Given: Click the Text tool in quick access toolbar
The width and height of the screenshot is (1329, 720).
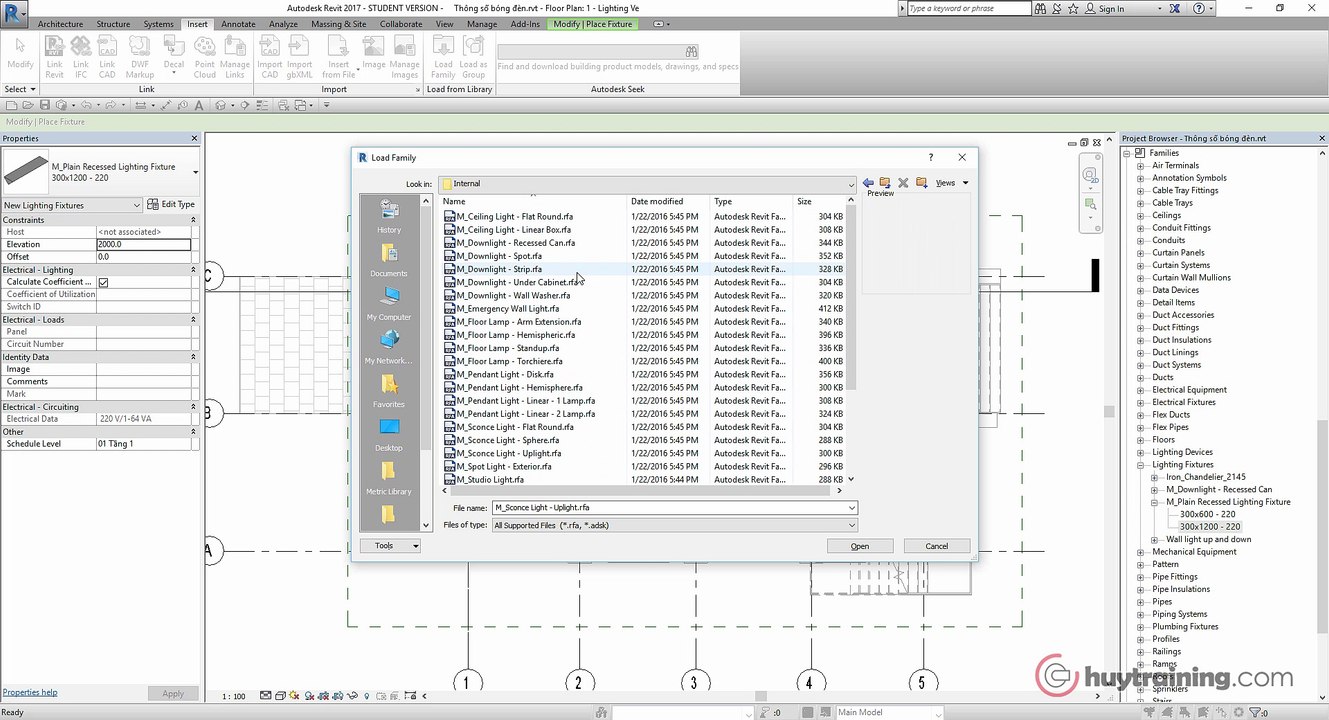Looking at the screenshot, I should pos(199,105).
